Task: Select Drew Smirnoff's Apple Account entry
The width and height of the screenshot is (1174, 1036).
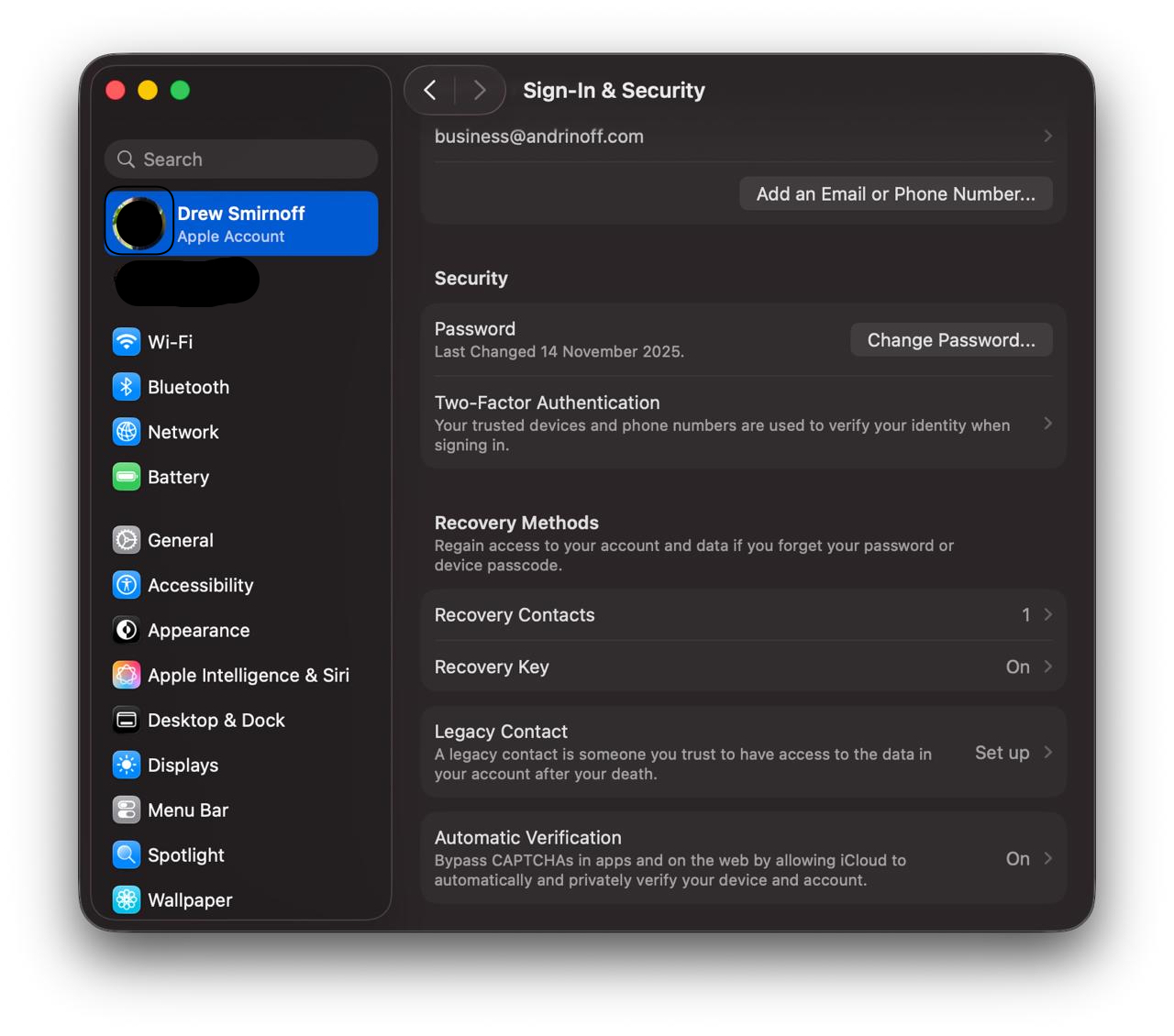Action: click(240, 223)
